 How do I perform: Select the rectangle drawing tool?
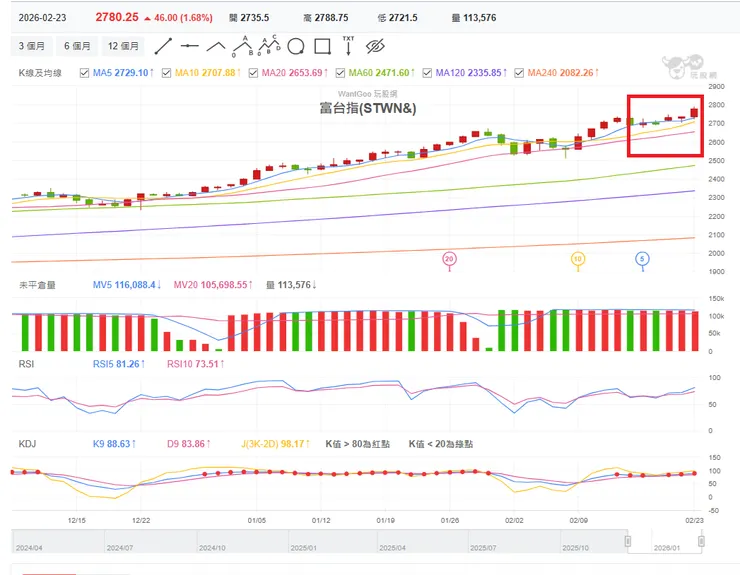(322, 46)
